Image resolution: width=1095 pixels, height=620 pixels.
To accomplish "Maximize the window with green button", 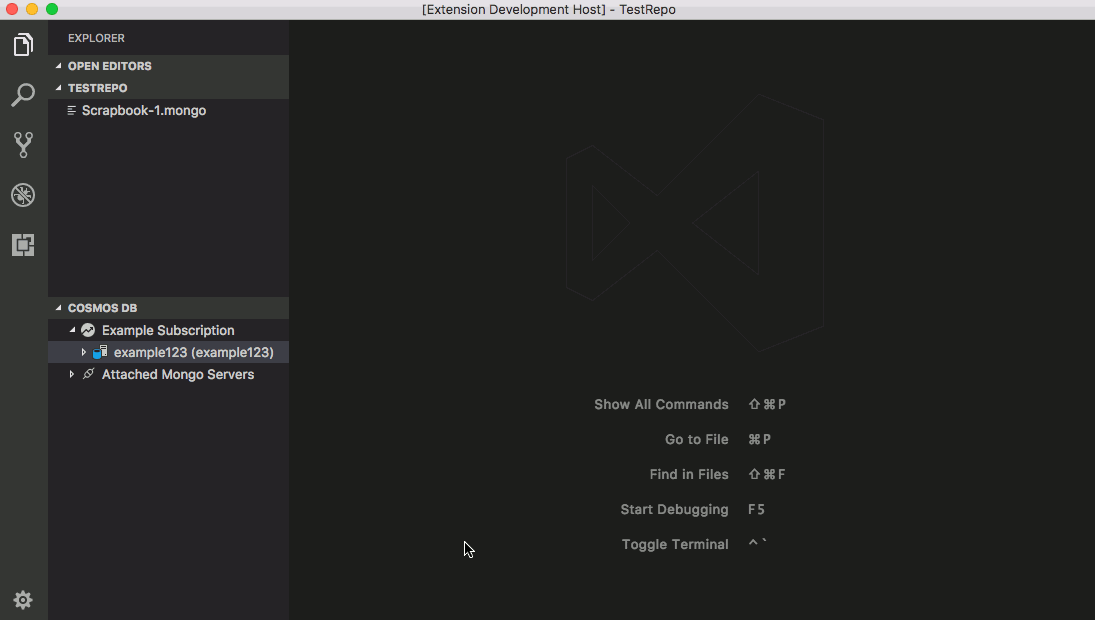I will 52,9.
